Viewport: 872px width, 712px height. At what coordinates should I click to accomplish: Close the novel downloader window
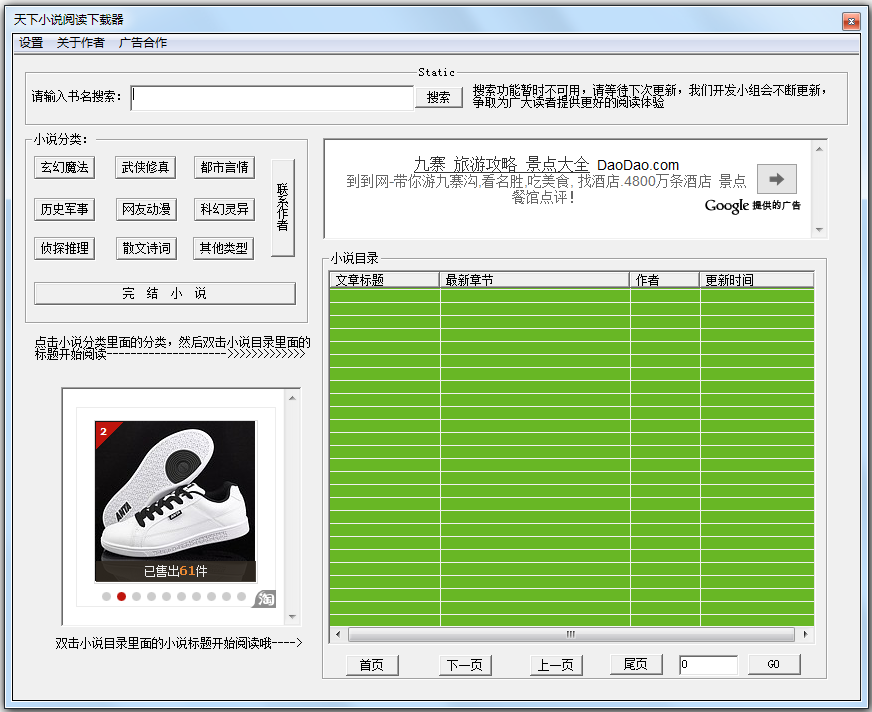(x=849, y=20)
